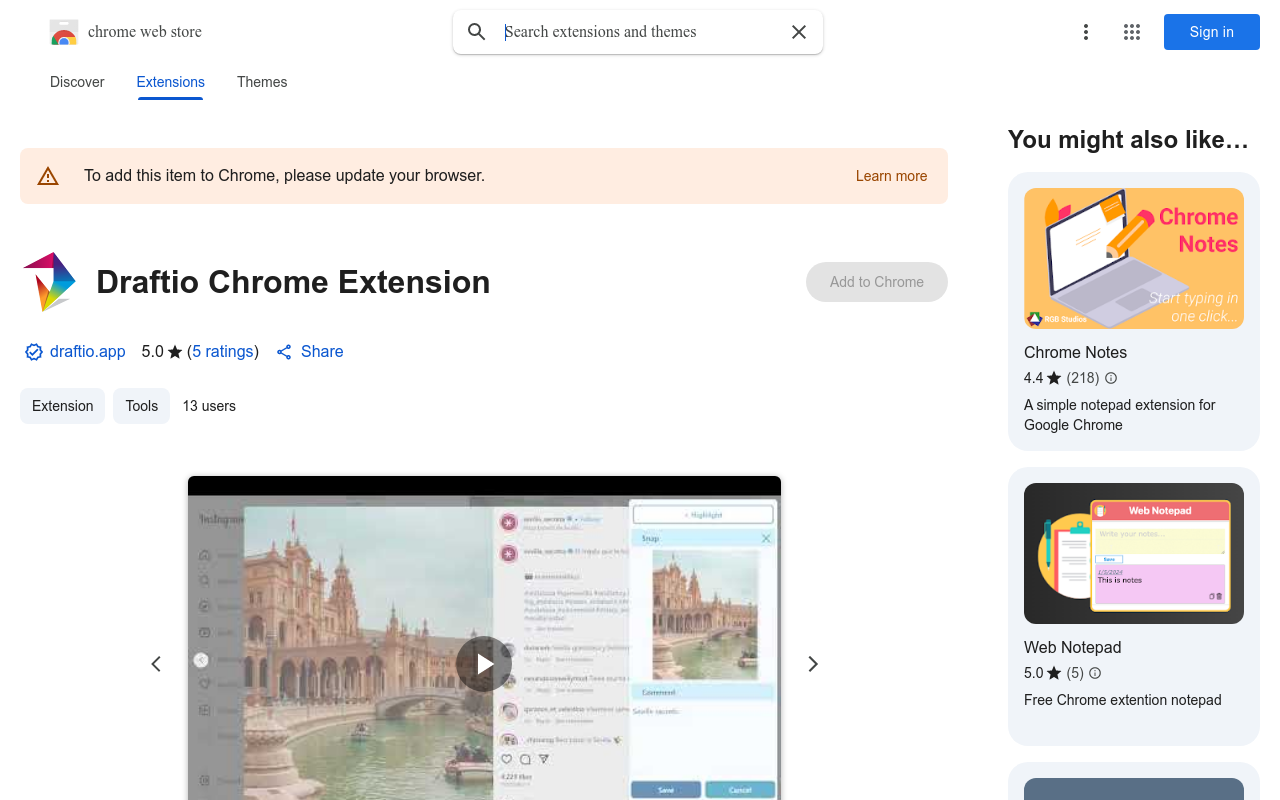Click the Share link

click(322, 352)
